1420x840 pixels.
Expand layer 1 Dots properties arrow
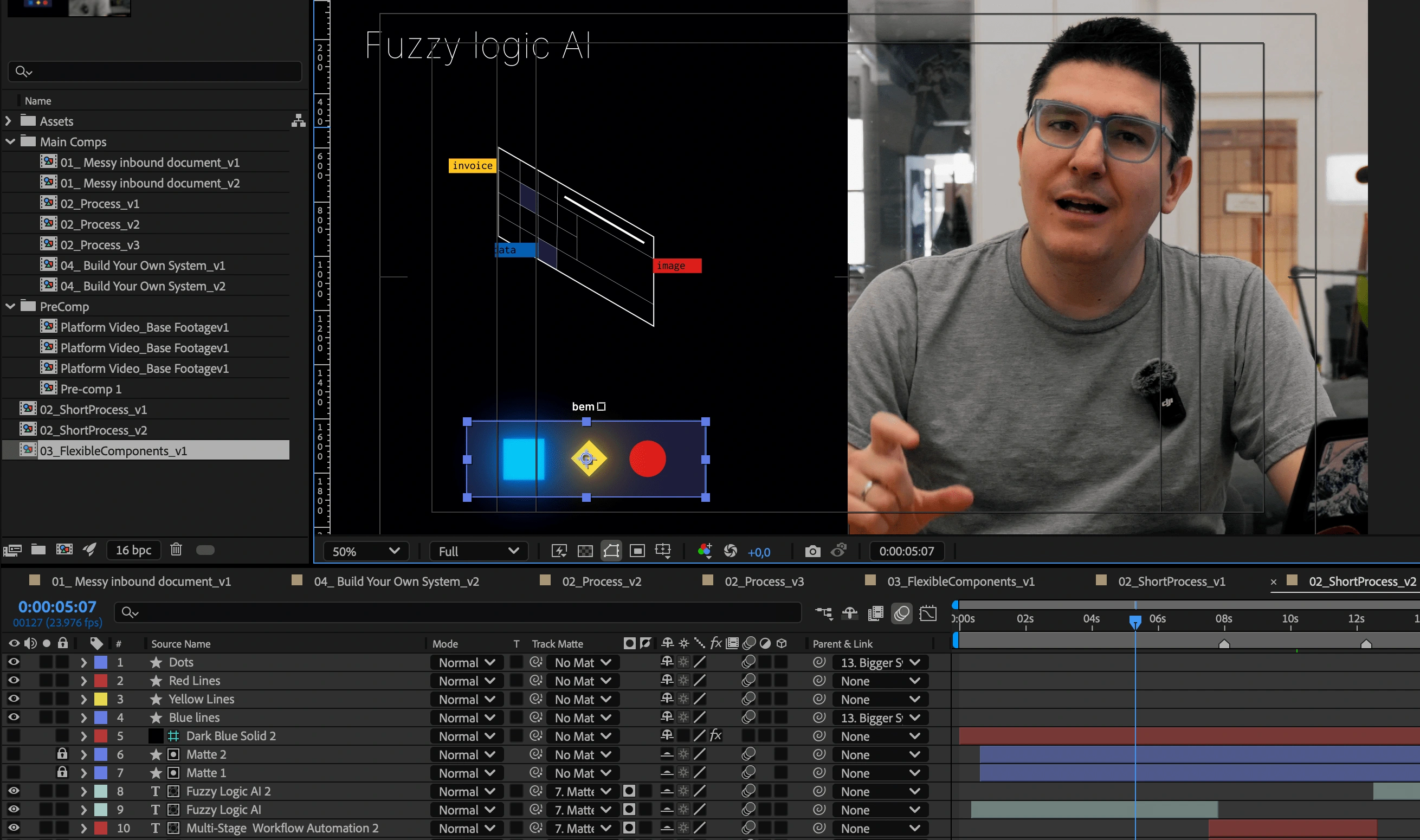point(83,661)
